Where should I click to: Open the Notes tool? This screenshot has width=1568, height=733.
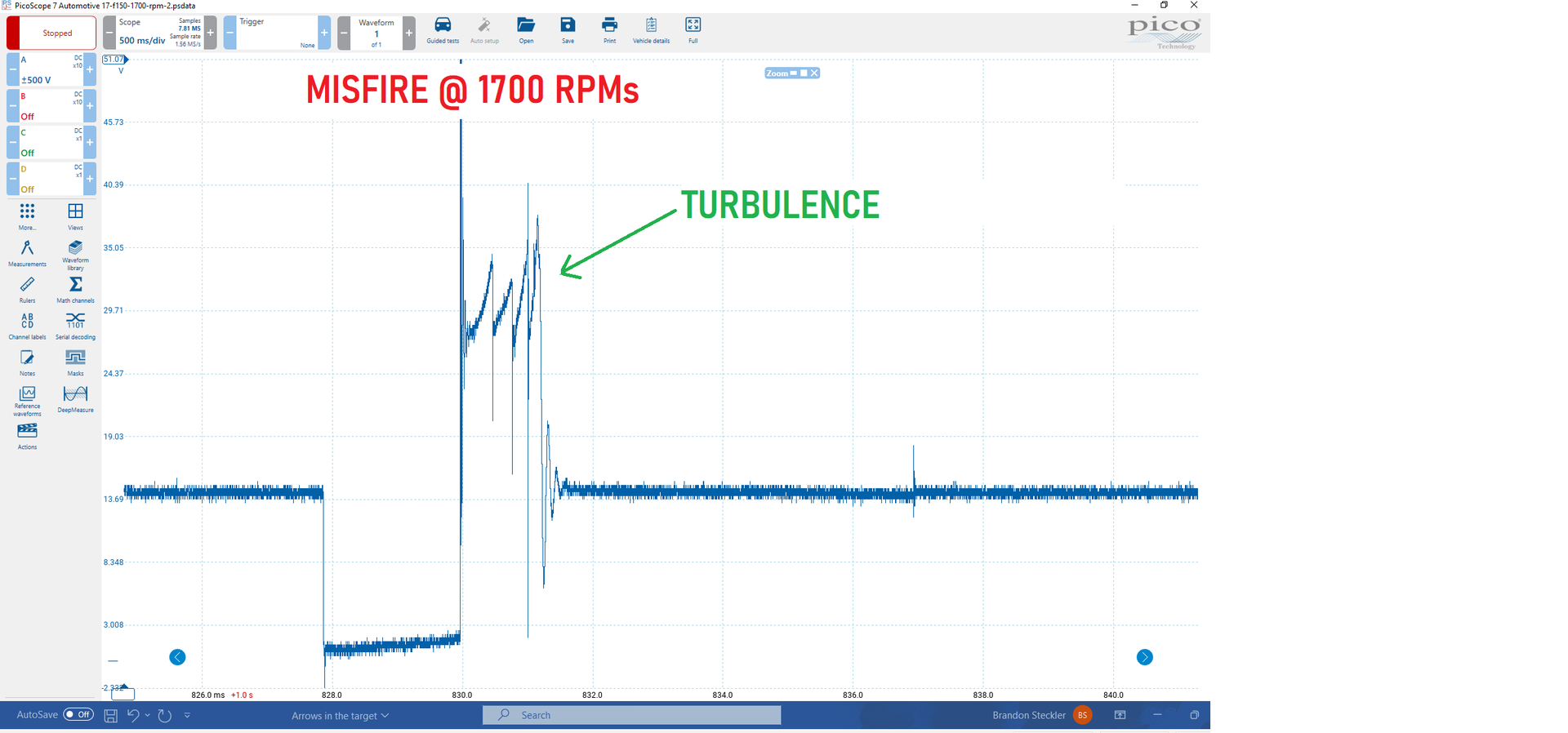click(27, 362)
